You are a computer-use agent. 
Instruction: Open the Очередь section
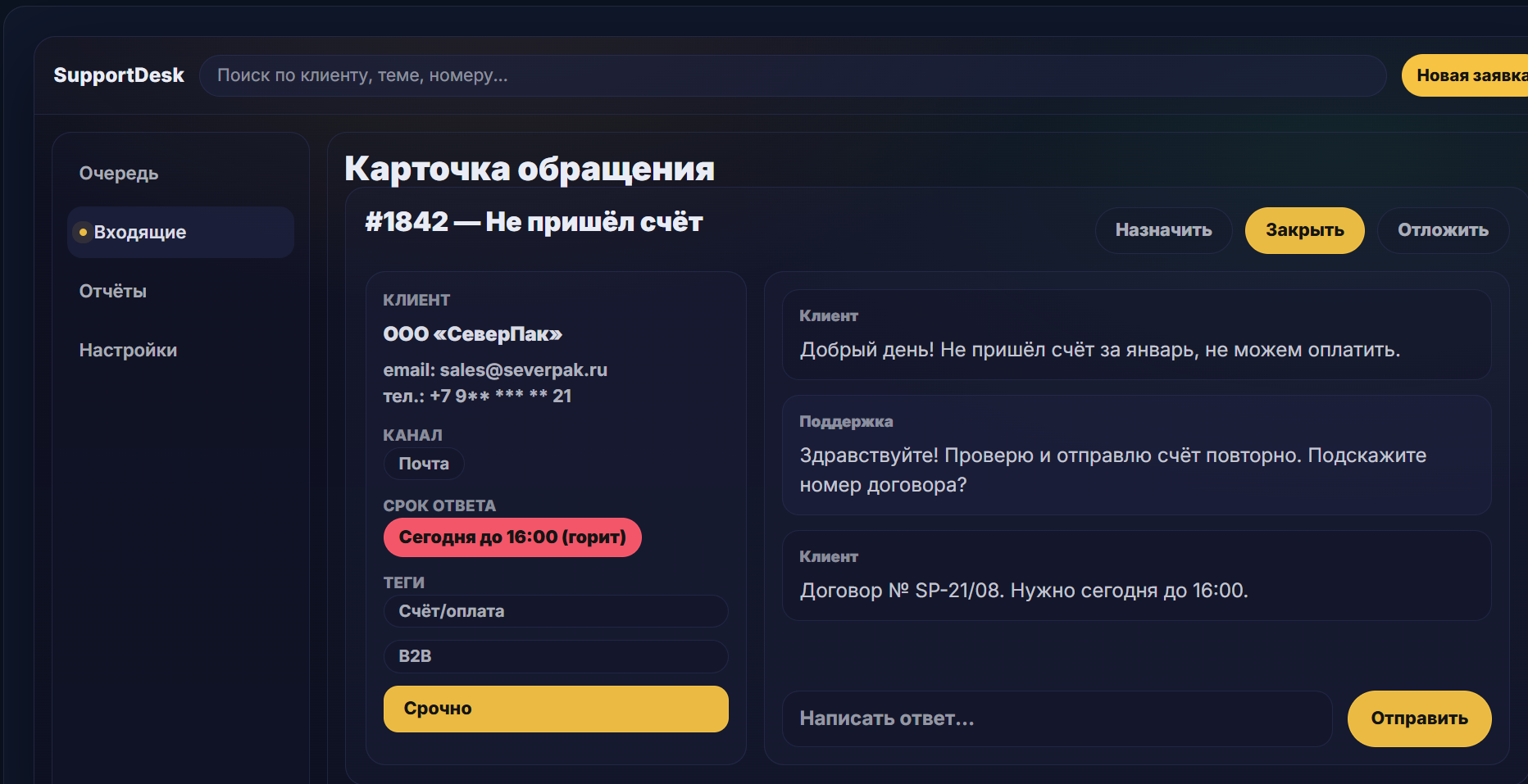point(119,174)
